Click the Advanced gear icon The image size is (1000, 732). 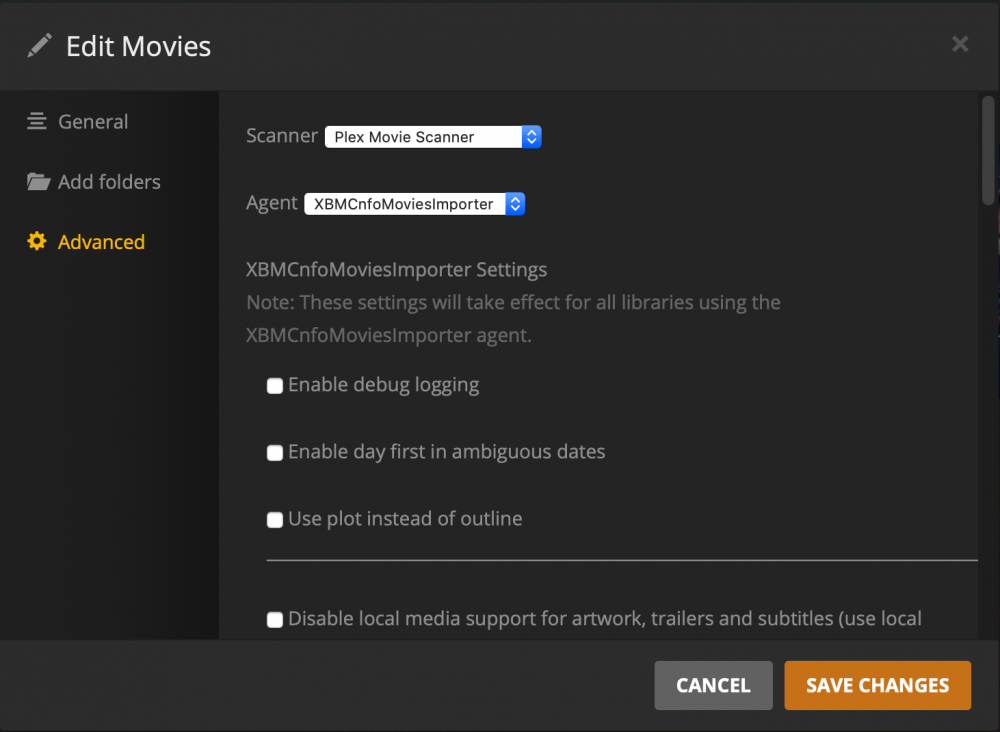(x=37, y=242)
